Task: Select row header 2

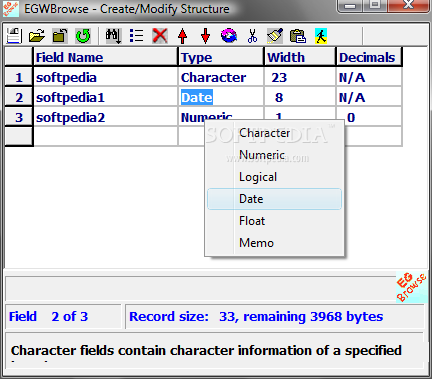Action: click(x=19, y=97)
